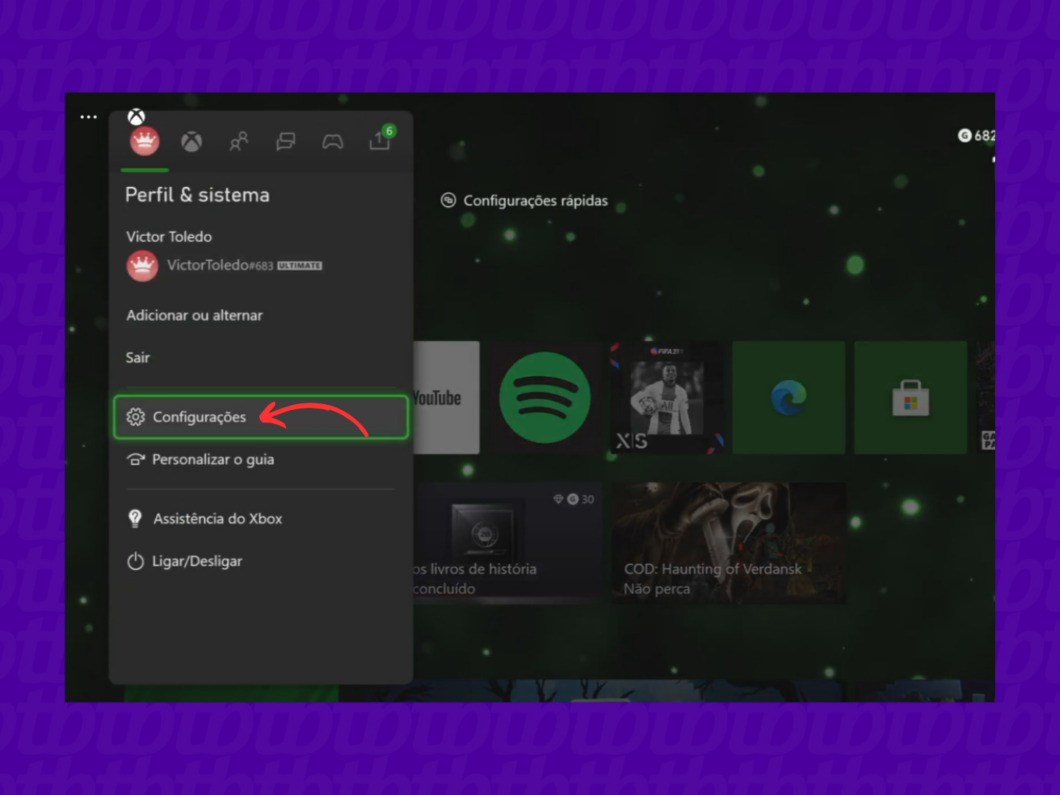Launch the Spotify tile

coord(545,396)
